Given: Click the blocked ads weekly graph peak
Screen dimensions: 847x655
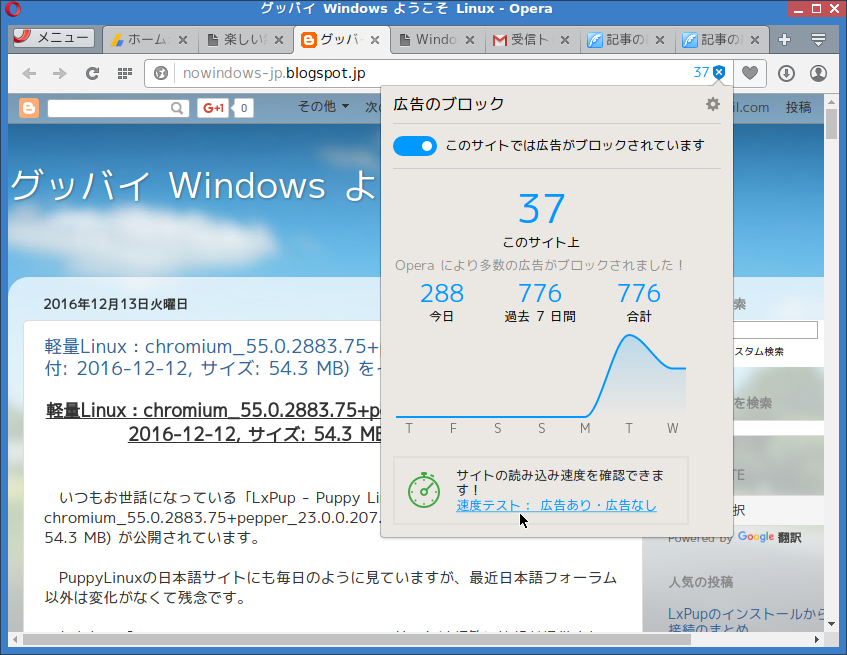Looking at the screenshot, I should click(x=629, y=336).
